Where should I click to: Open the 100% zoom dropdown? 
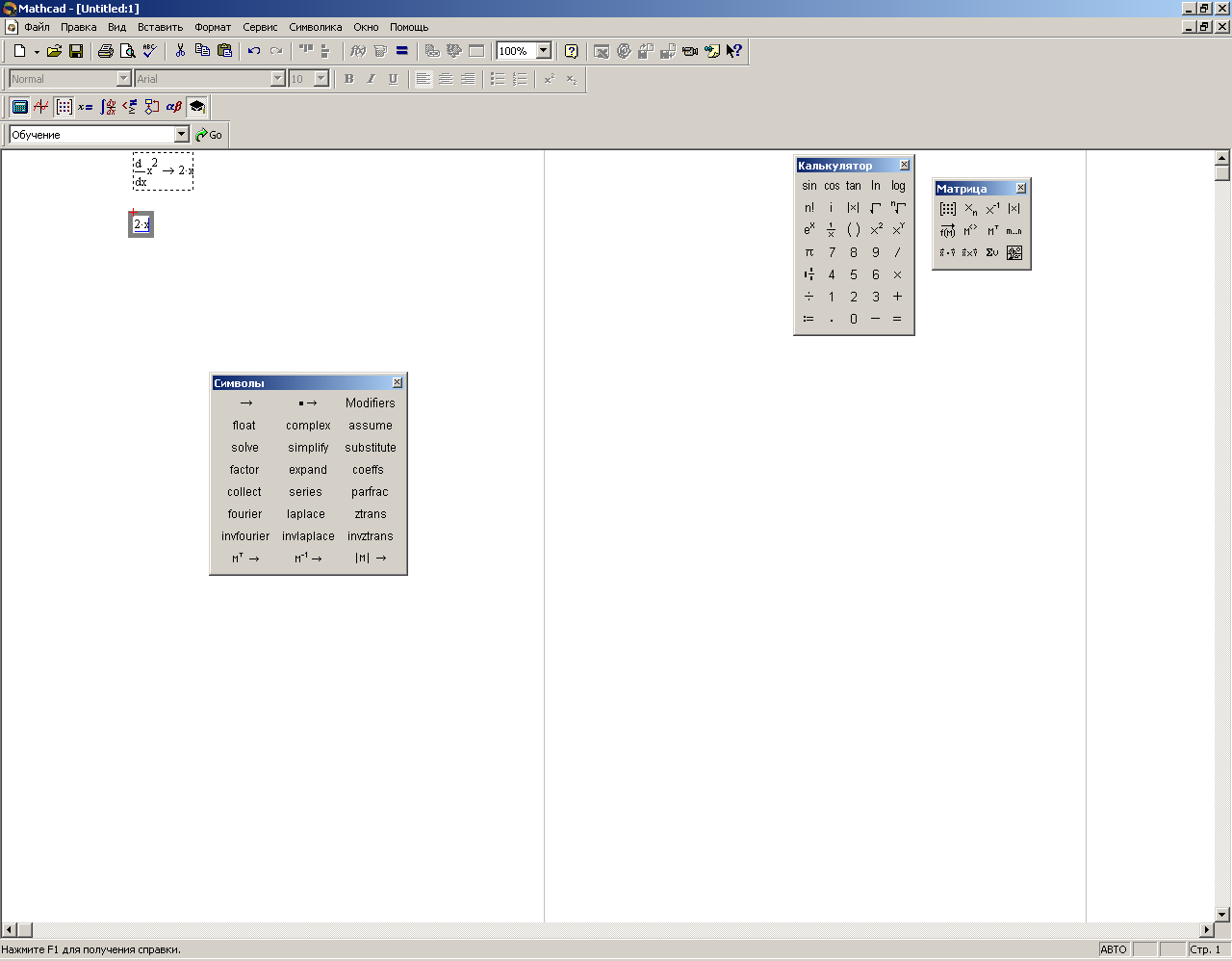coord(544,51)
